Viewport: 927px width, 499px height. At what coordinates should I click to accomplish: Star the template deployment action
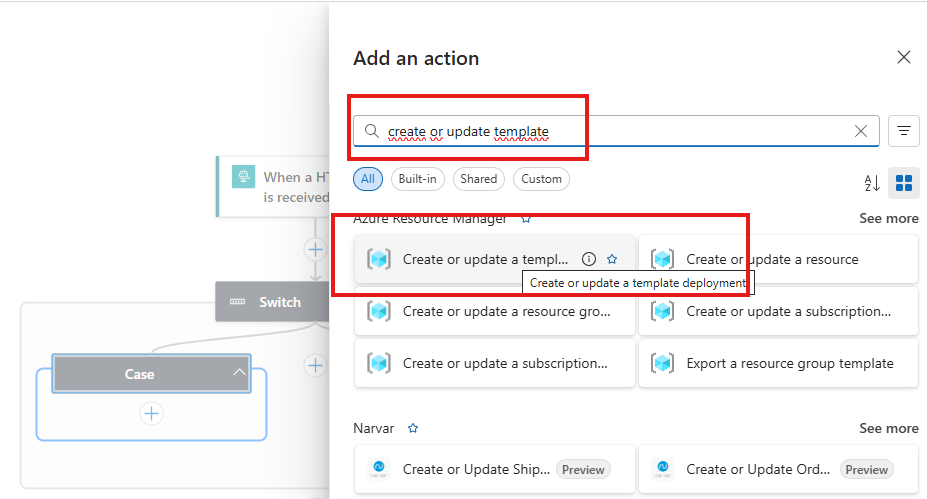(x=612, y=259)
